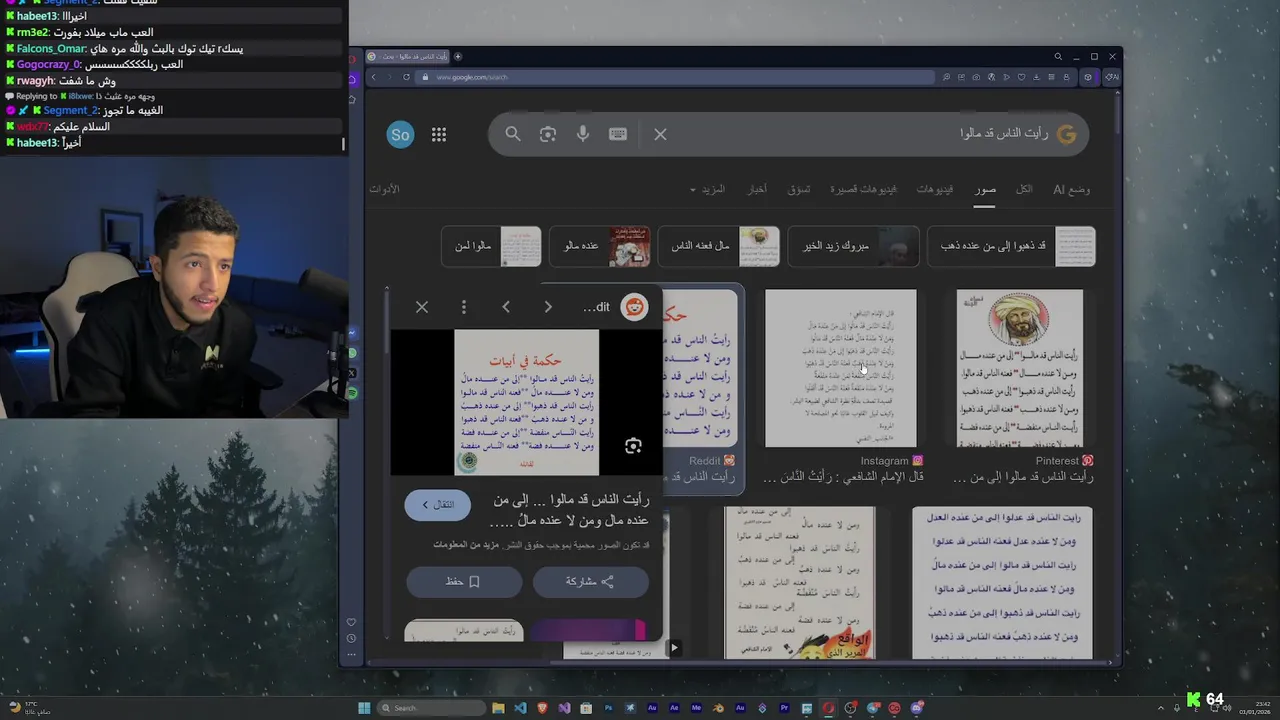1280x720 pixels.
Task: Open the taskbar weather widget
Action: tap(29, 708)
